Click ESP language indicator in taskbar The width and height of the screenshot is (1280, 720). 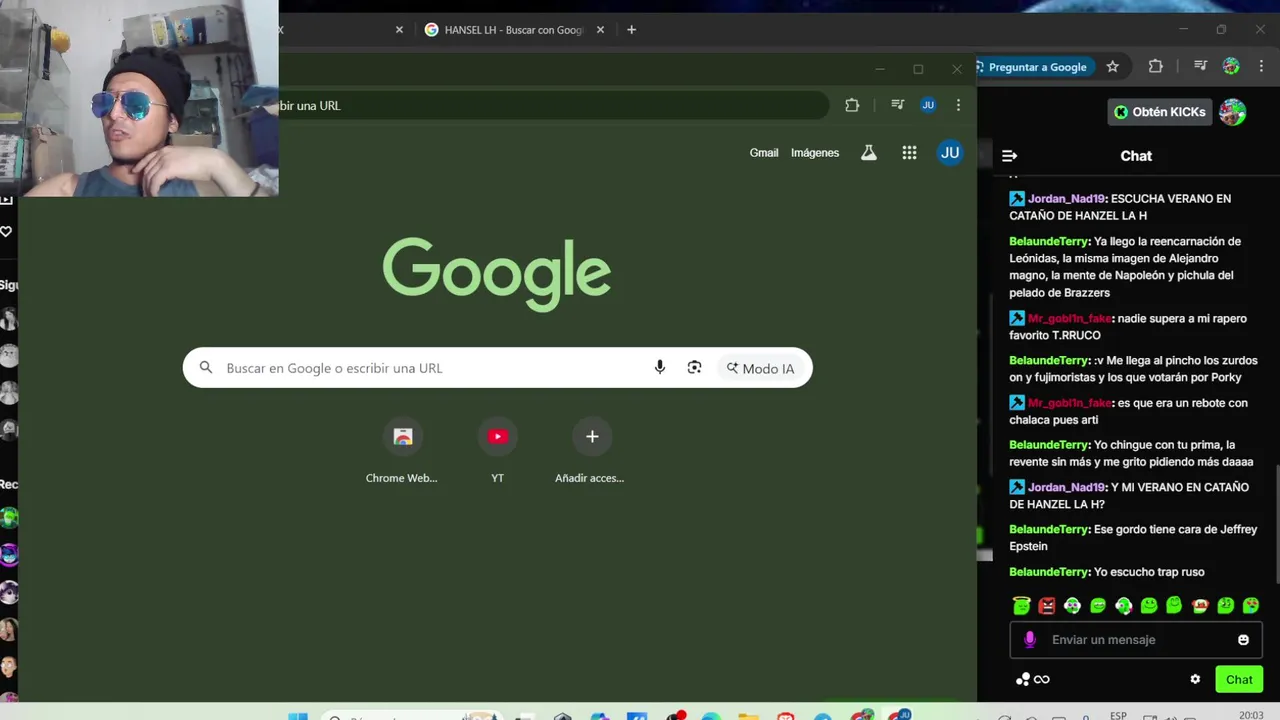point(1118,715)
